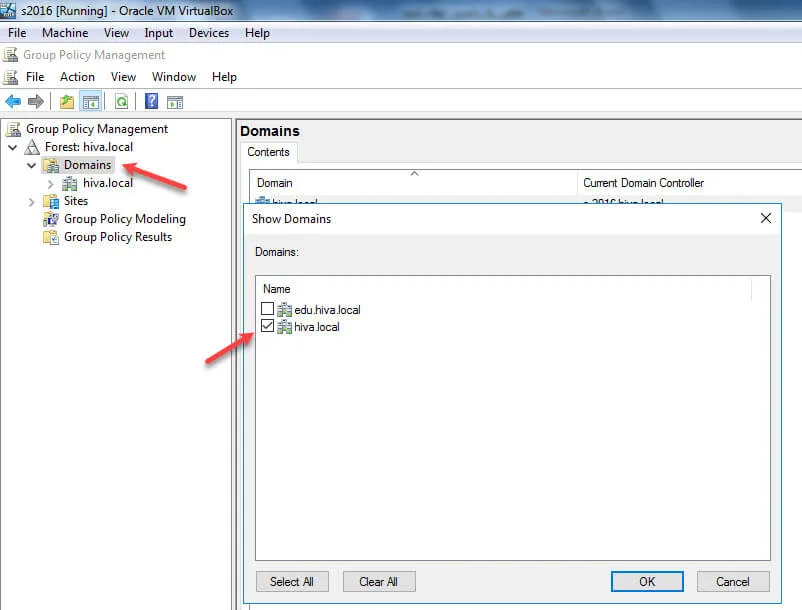Close the Show Domains dialog

(766, 218)
